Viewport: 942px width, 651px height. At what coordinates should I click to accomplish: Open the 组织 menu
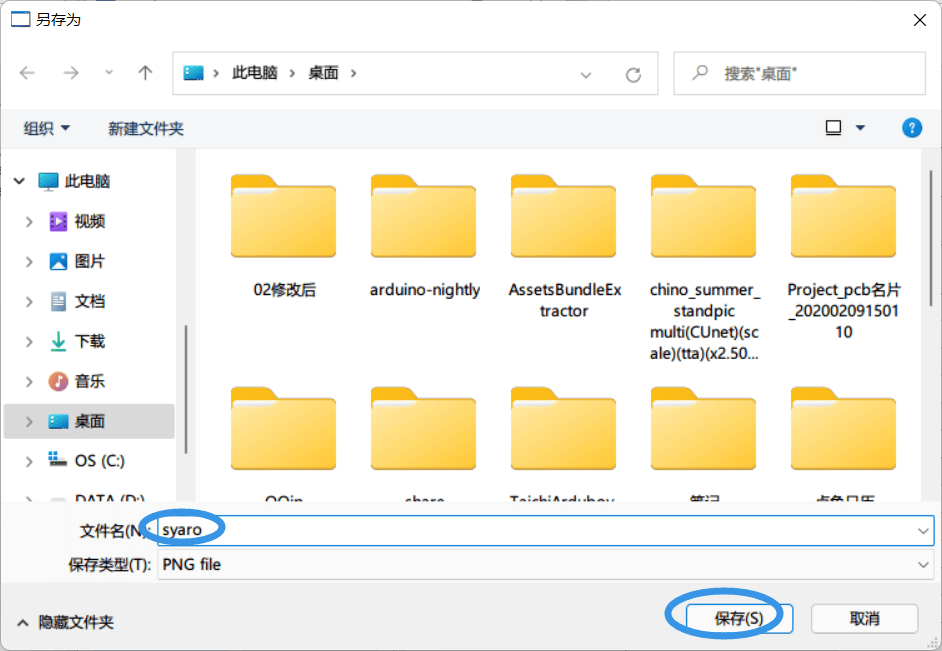pyautogui.click(x=46, y=128)
